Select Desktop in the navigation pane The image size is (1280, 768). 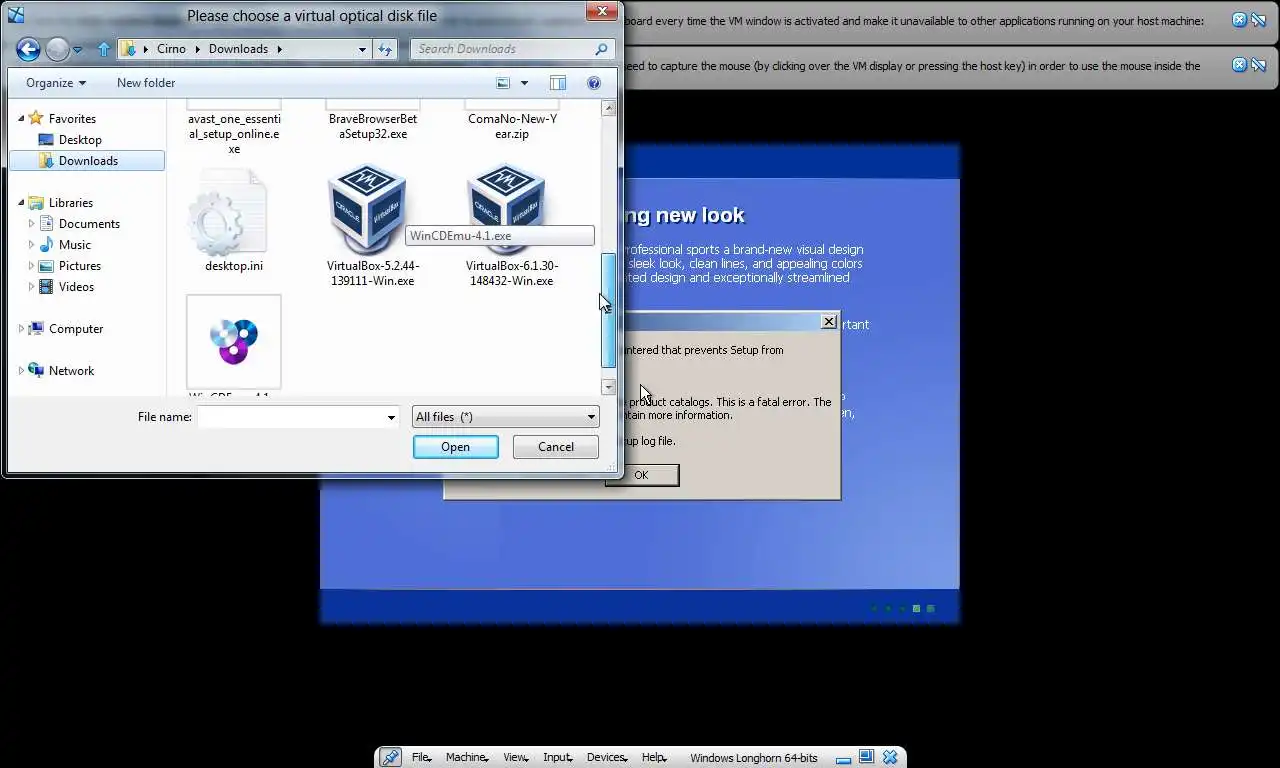(x=80, y=139)
